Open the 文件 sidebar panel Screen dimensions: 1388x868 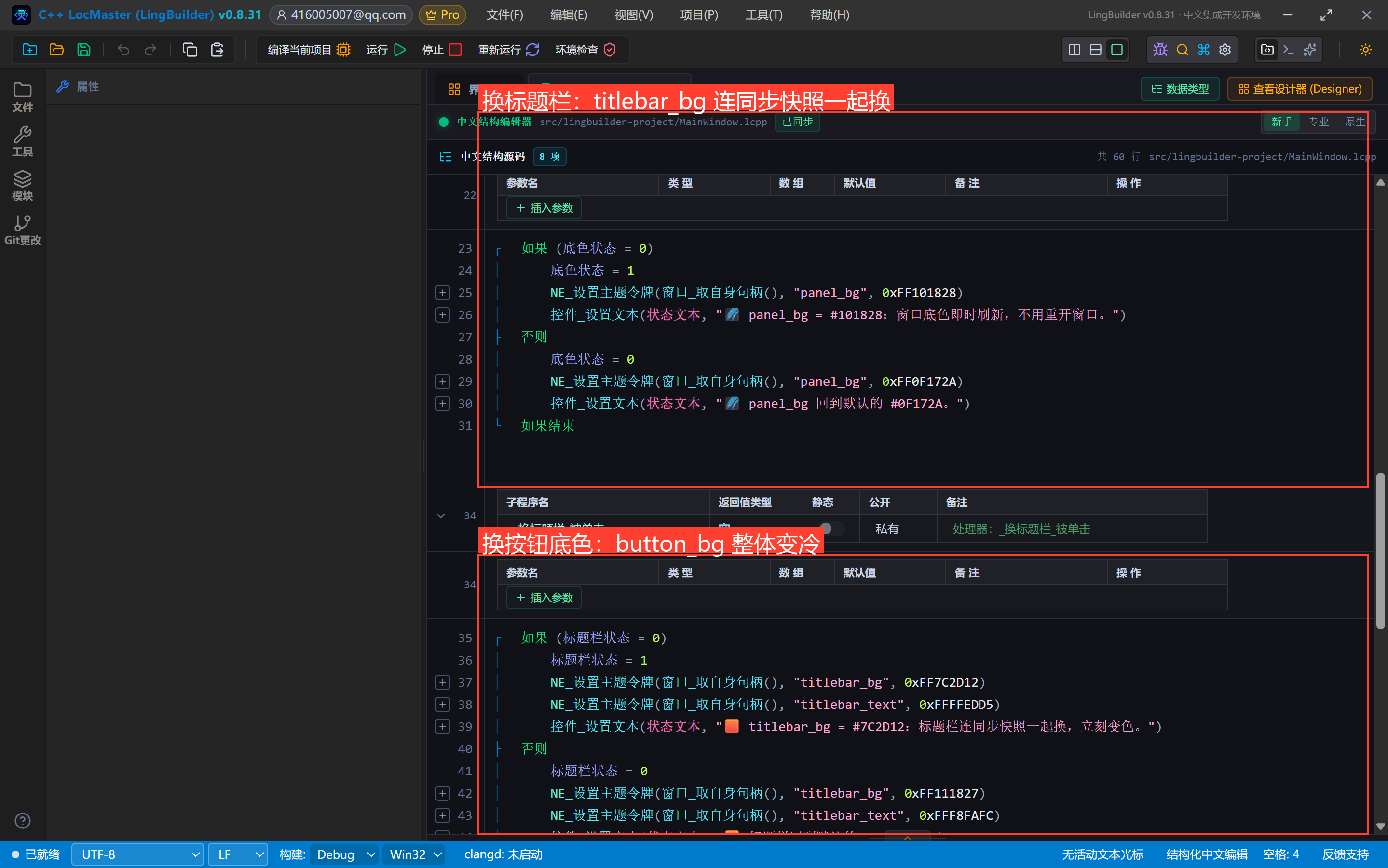(x=22, y=97)
